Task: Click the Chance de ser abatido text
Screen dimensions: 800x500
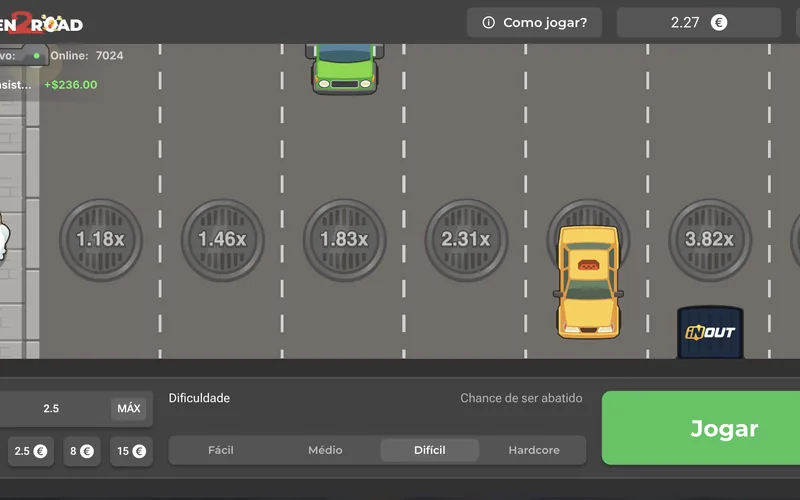Action: point(521,398)
